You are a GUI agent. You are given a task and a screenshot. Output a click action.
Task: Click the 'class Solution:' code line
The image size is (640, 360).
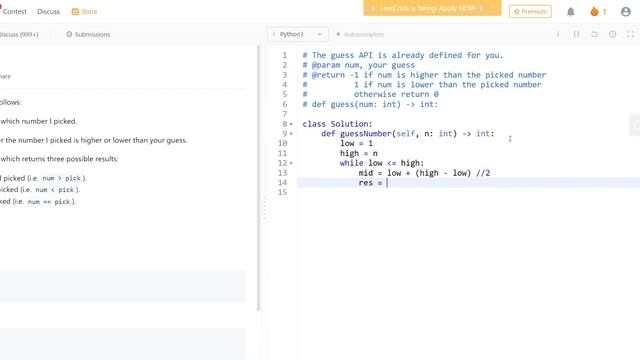tap(337, 124)
